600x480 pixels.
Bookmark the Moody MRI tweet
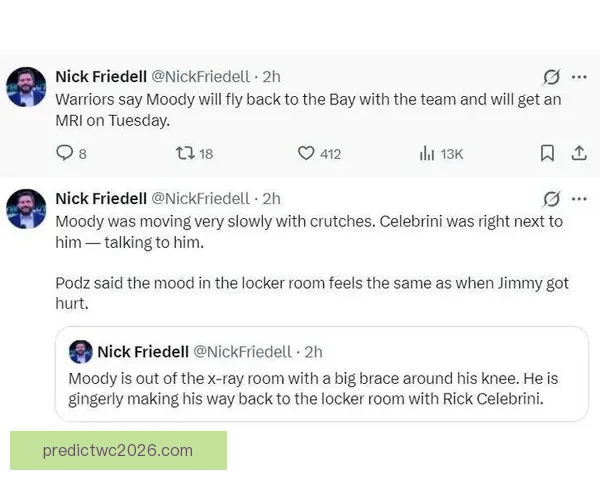coord(547,153)
